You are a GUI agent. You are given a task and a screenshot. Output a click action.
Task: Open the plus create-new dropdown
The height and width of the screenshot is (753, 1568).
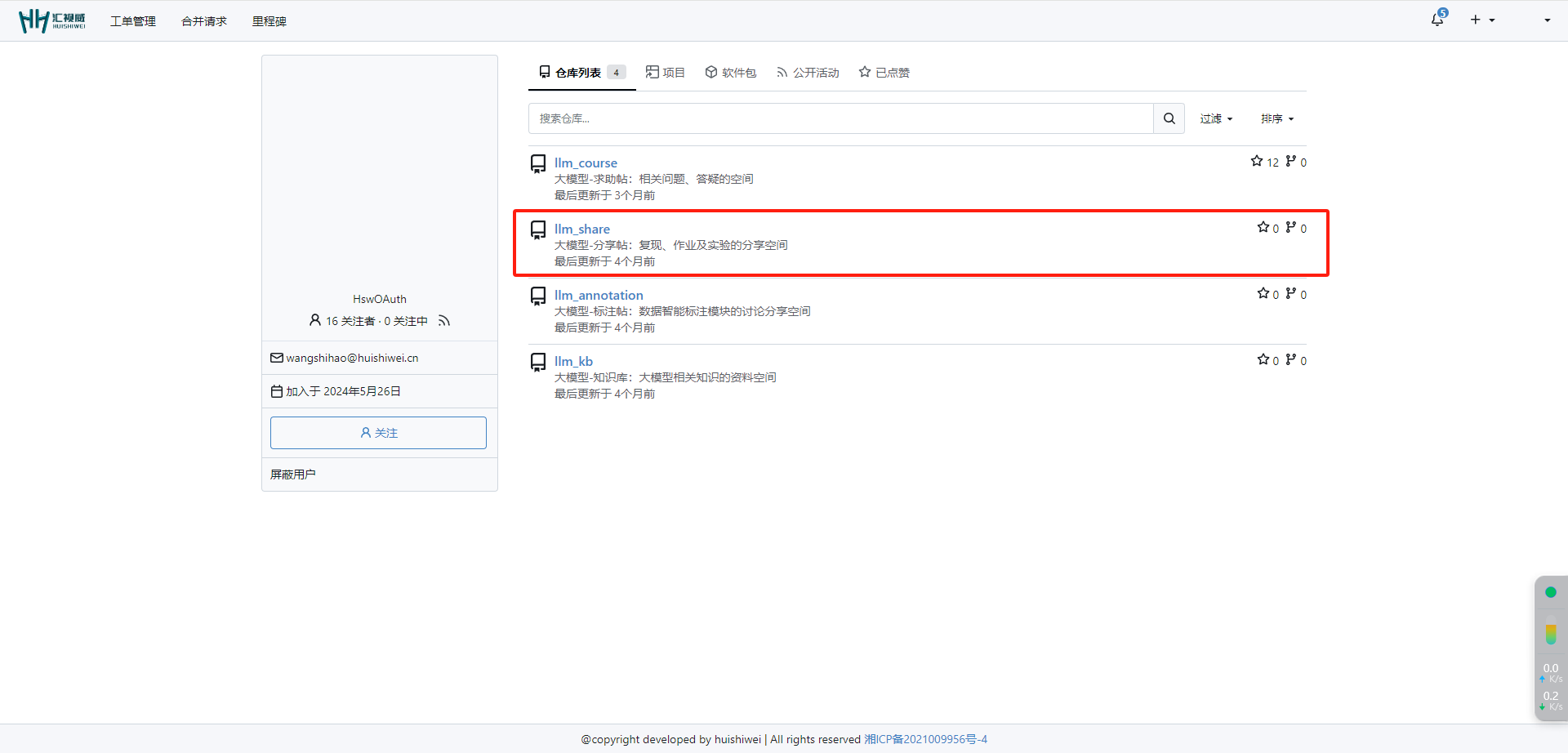pyautogui.click(x=1482, y=20)
